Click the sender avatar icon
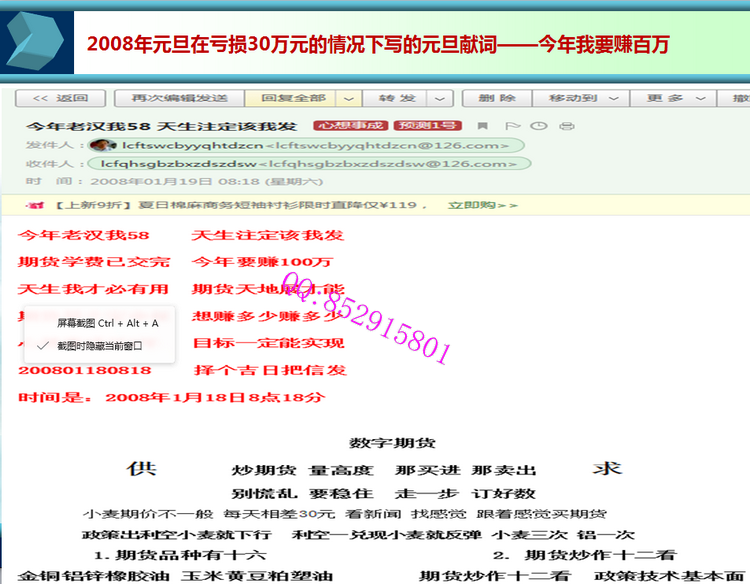Viewport: 750px width, 584px height. (98, 145)
